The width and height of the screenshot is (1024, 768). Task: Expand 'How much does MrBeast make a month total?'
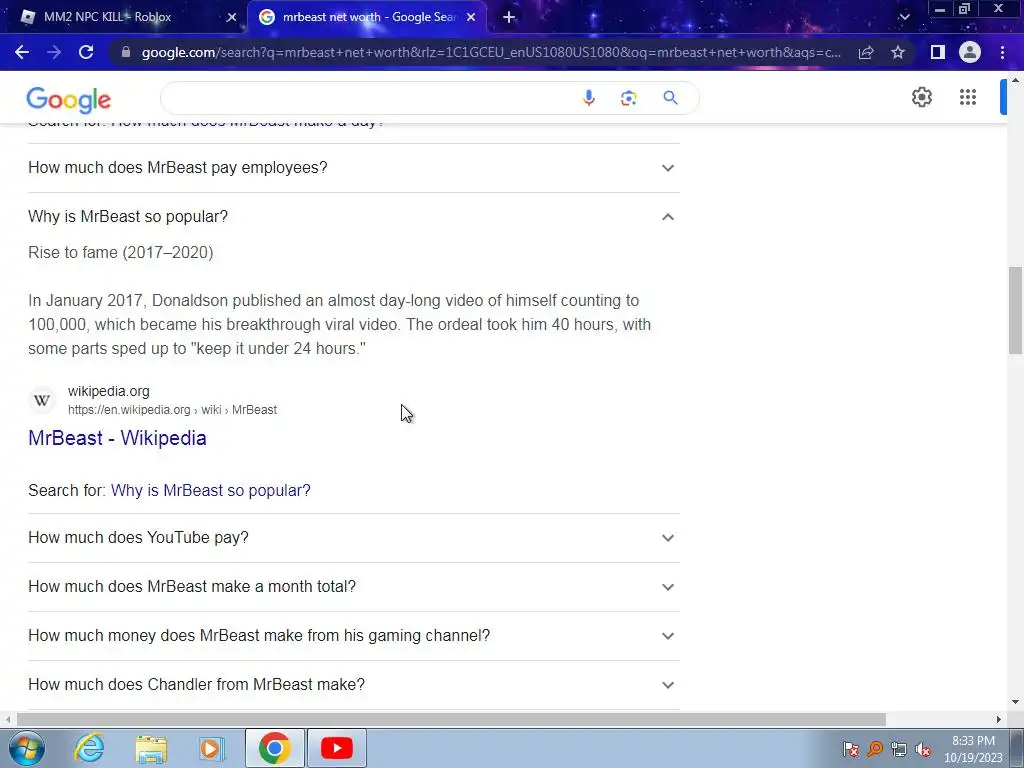(x=353, y=586)
